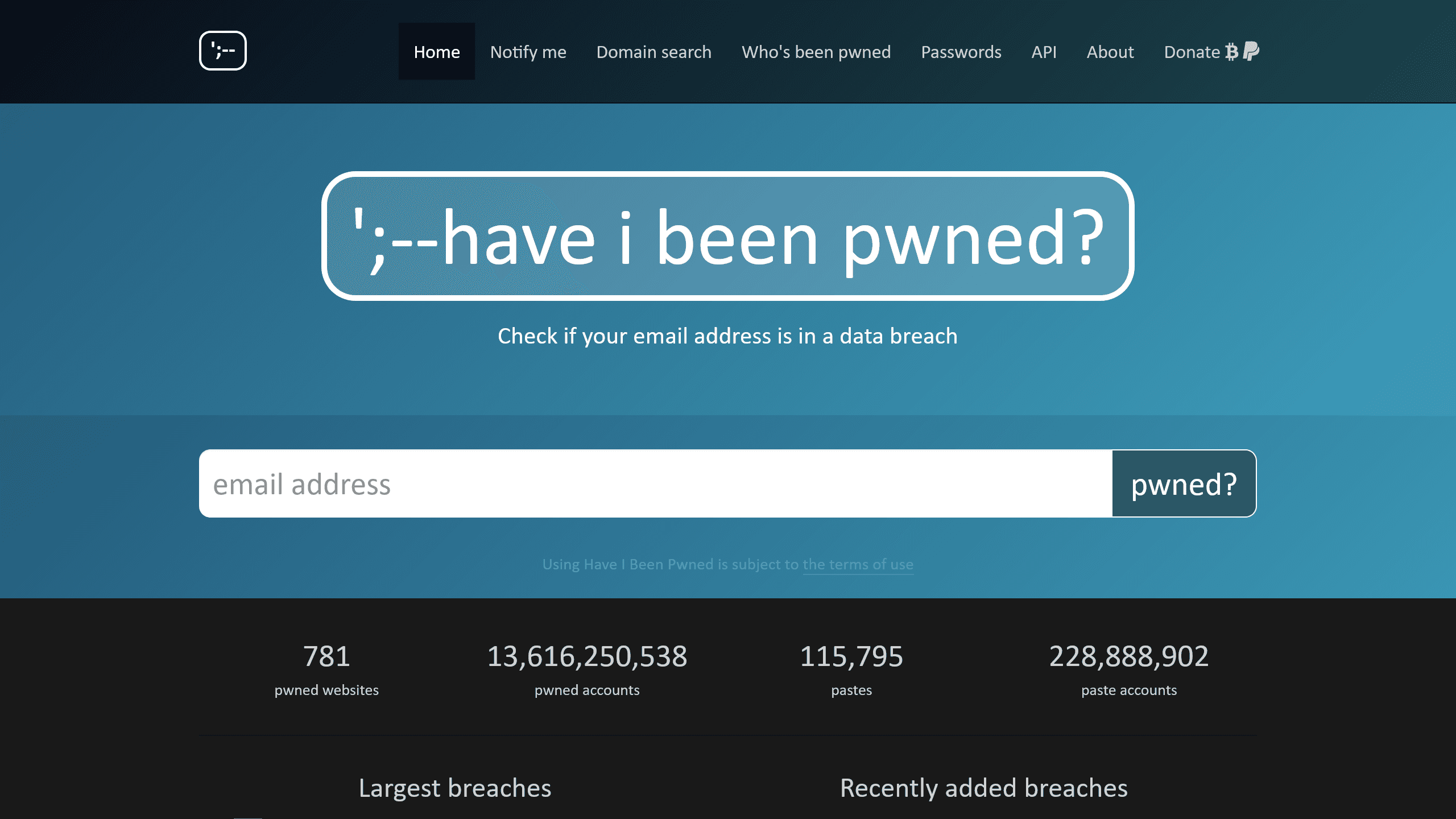Open Who's been pwned page
The width and height of the screenshot is (1456, 819).
point(816,51)
